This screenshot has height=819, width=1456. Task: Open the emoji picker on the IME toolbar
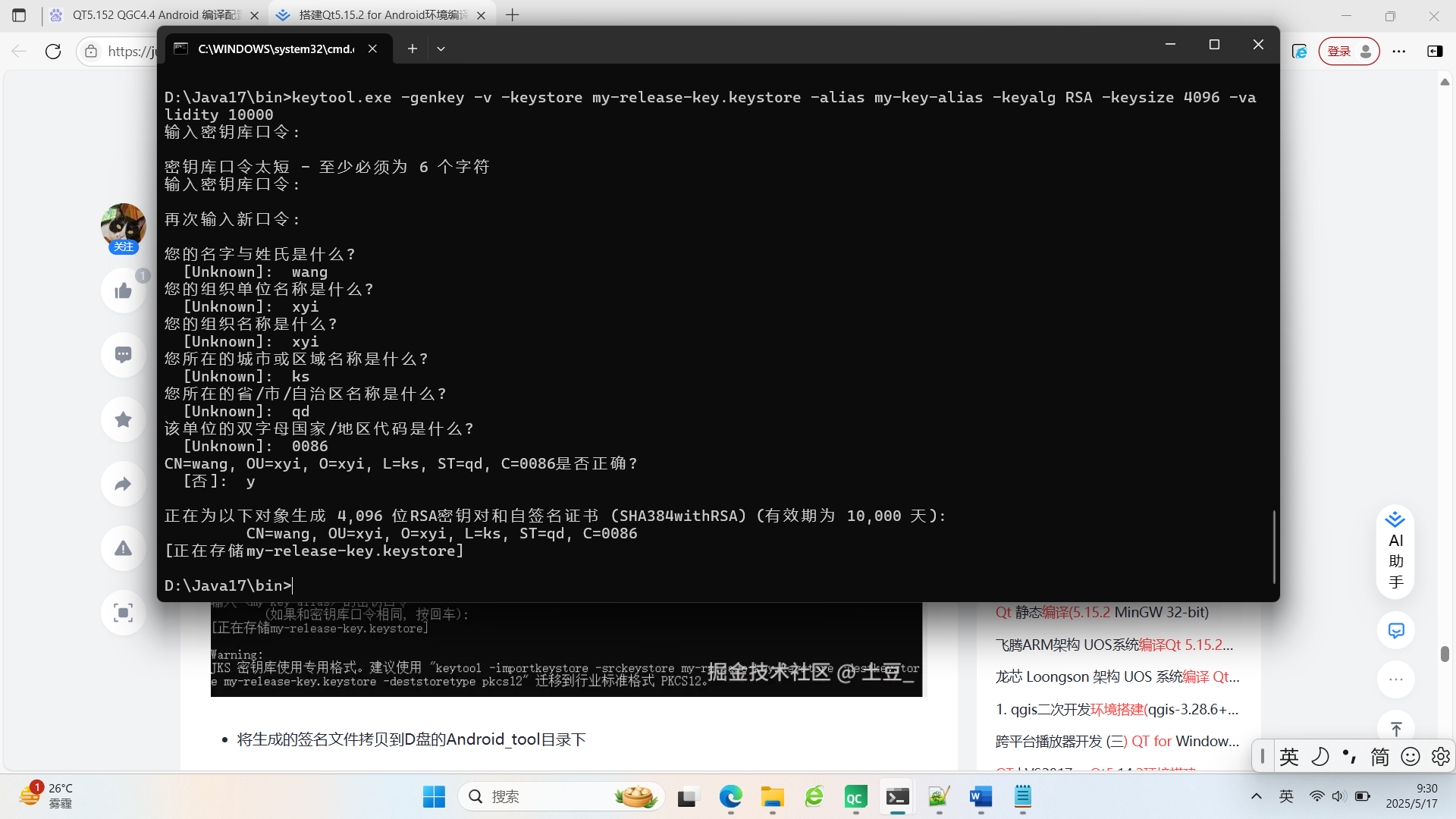[x=1410, y=756]
